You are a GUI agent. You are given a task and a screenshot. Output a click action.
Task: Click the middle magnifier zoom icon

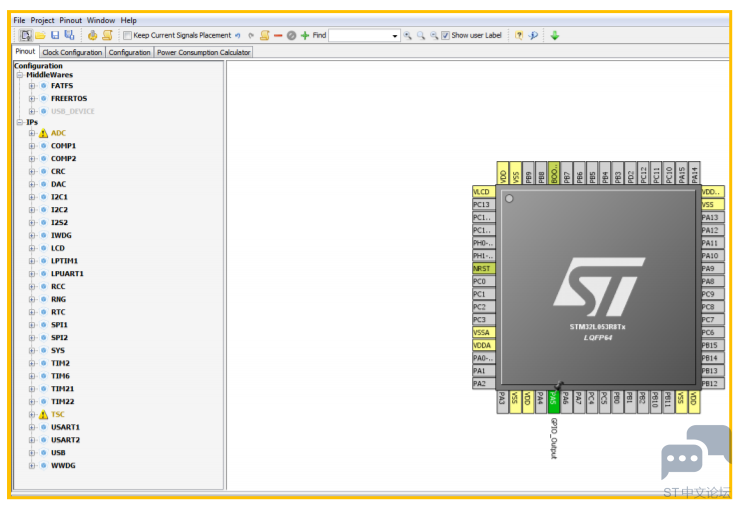point(421,35)
